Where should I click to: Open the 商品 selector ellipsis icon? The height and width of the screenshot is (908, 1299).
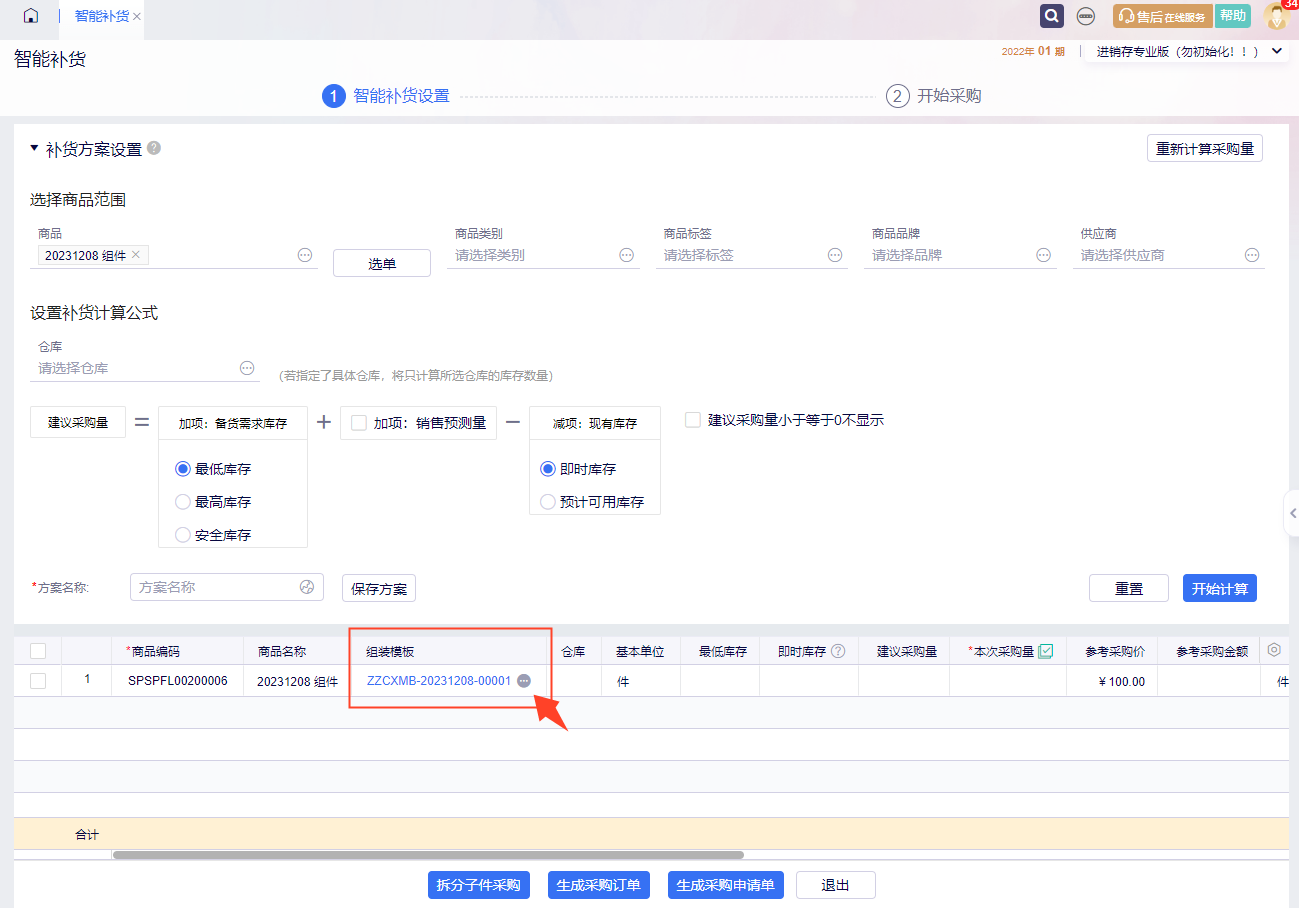tap(305, 255)
